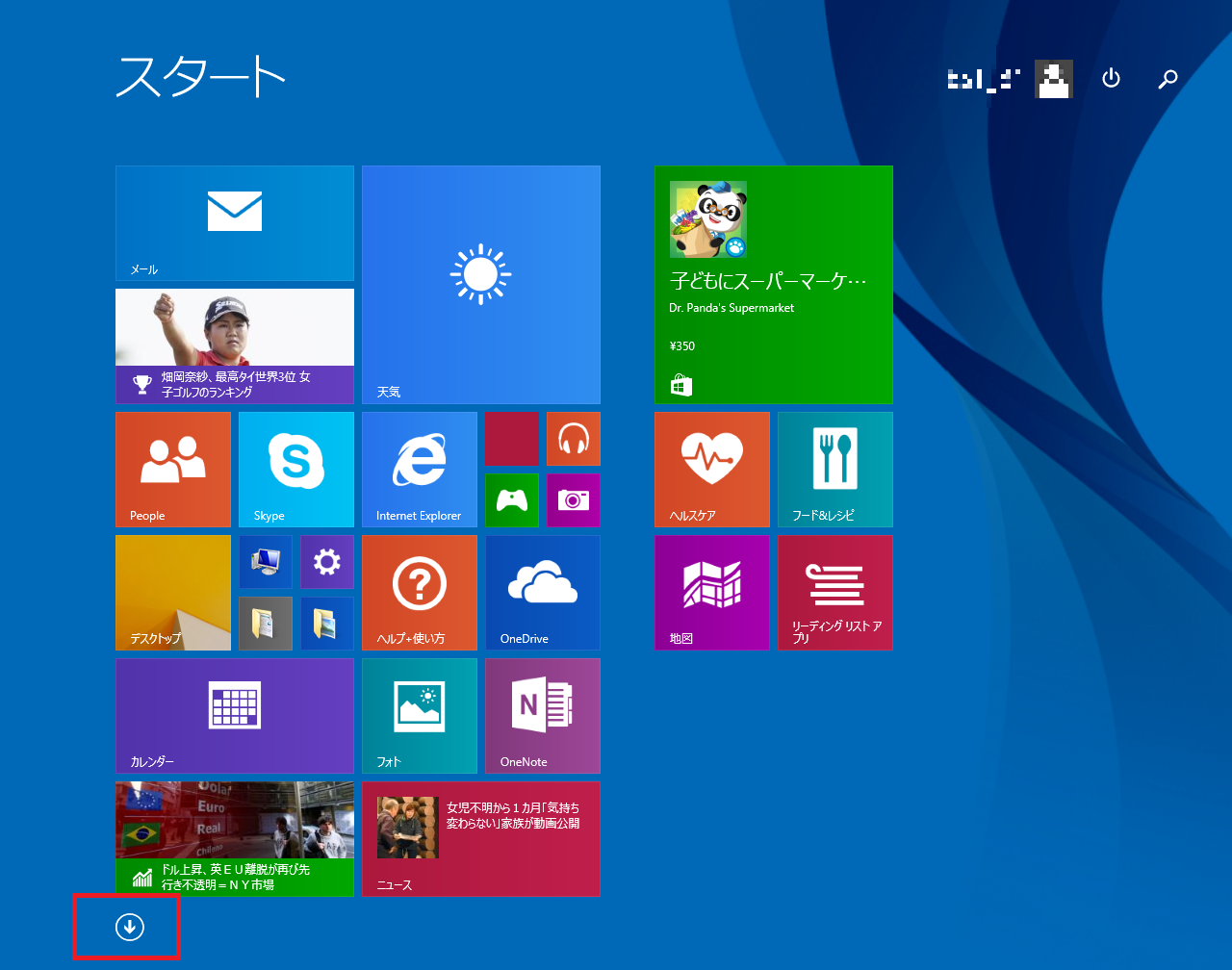Viewport: 1232px width, 970px height.
Task: Click the power options button
Action: pos(1111,78)
